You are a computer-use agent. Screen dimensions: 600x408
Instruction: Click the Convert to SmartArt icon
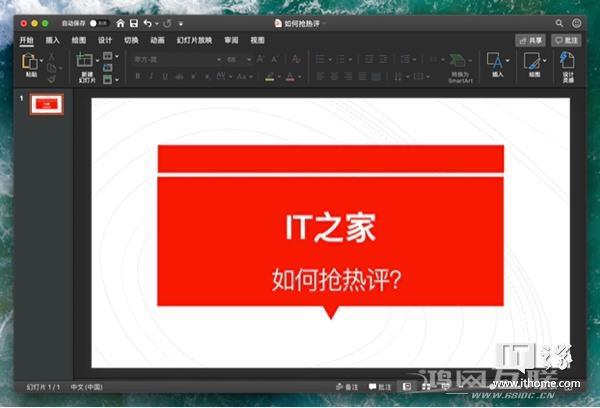(458, 60)
